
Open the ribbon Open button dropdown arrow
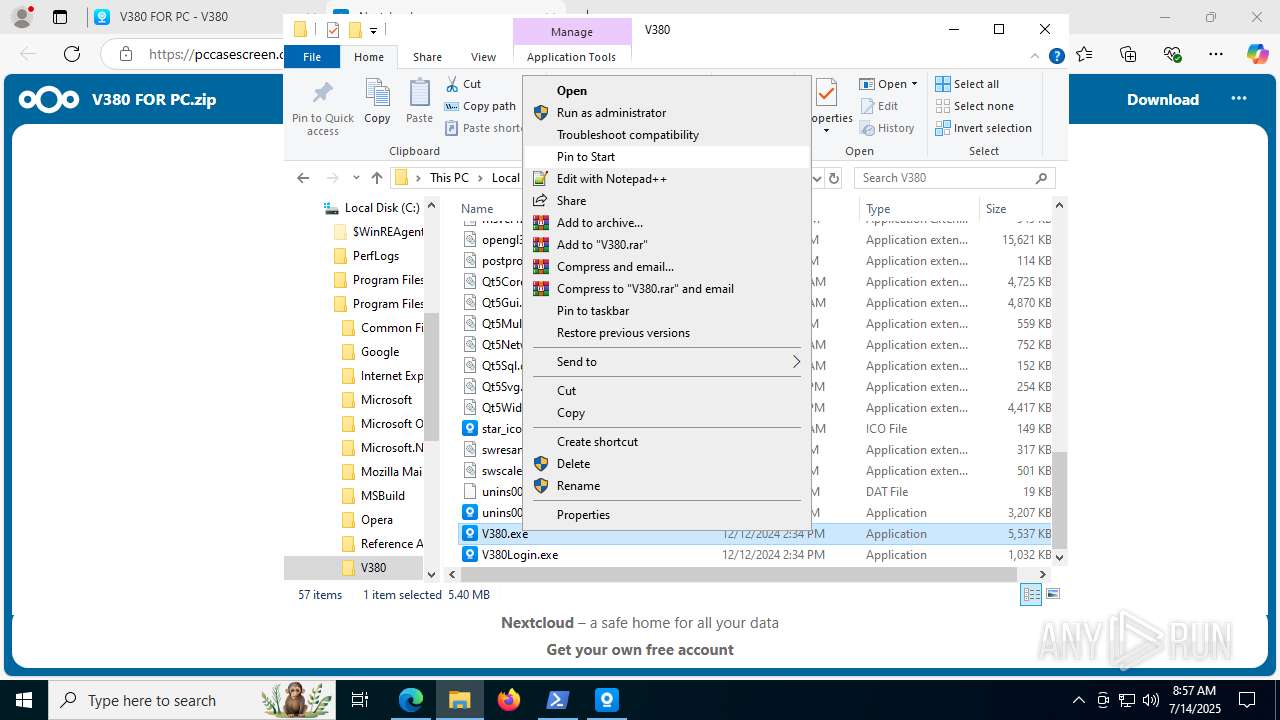coord(914,84)
